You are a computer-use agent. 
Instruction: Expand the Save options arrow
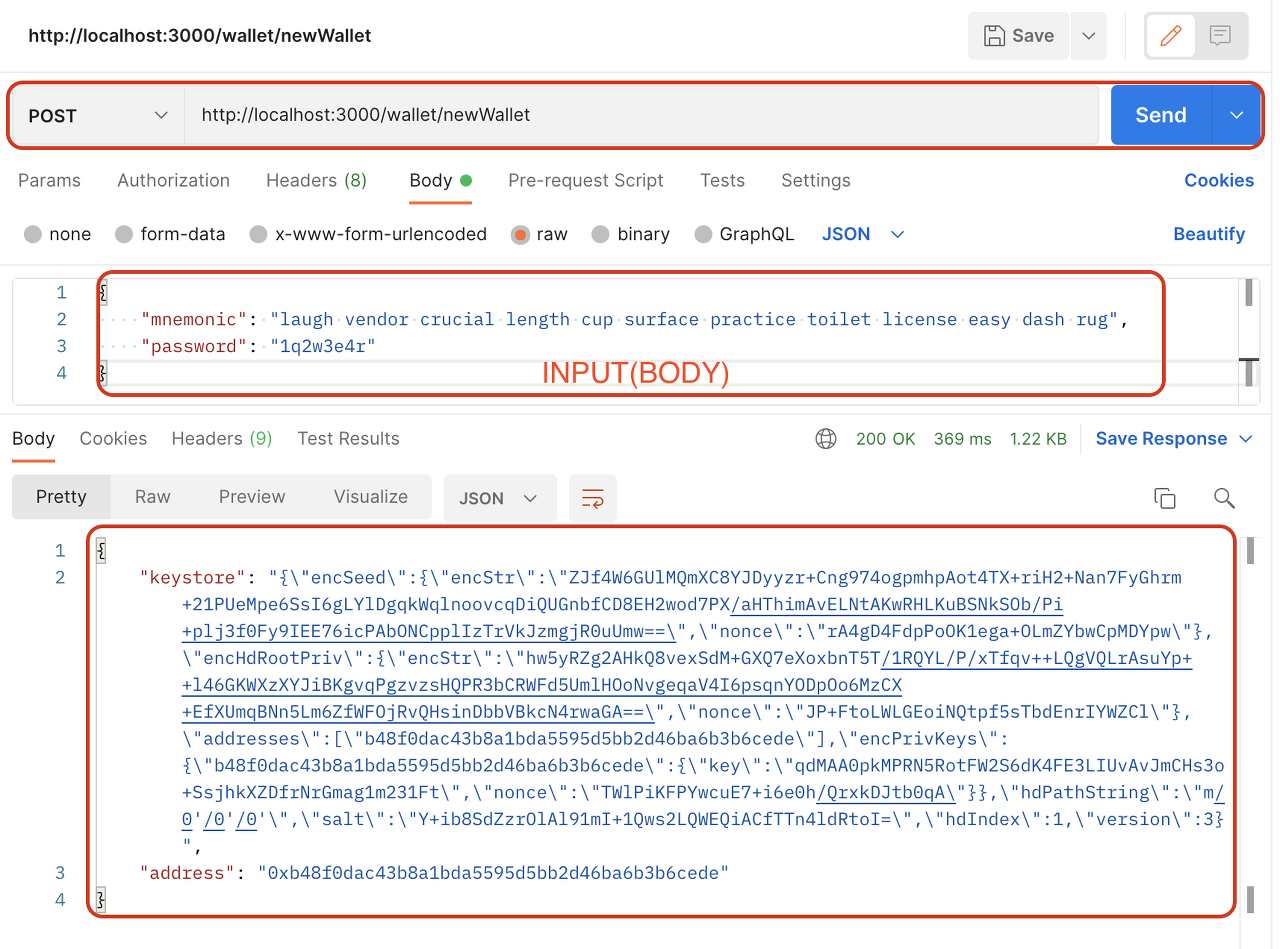tap(1088, 36)
